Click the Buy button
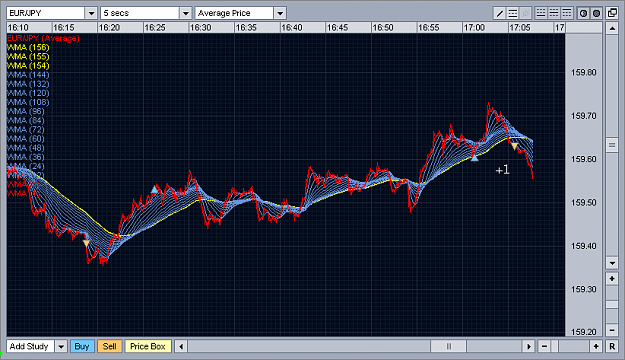The height and width of the screenshot is (360, 625). click(82, 346)
